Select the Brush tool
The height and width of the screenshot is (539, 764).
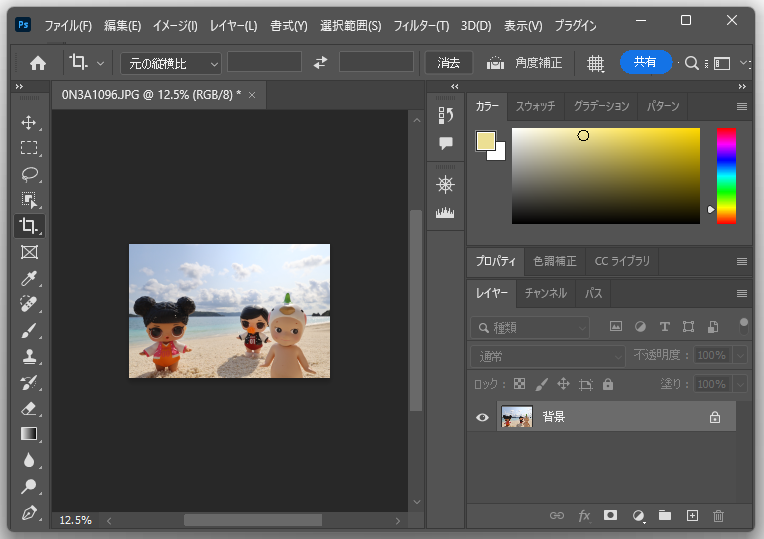[x=29, y=330]
